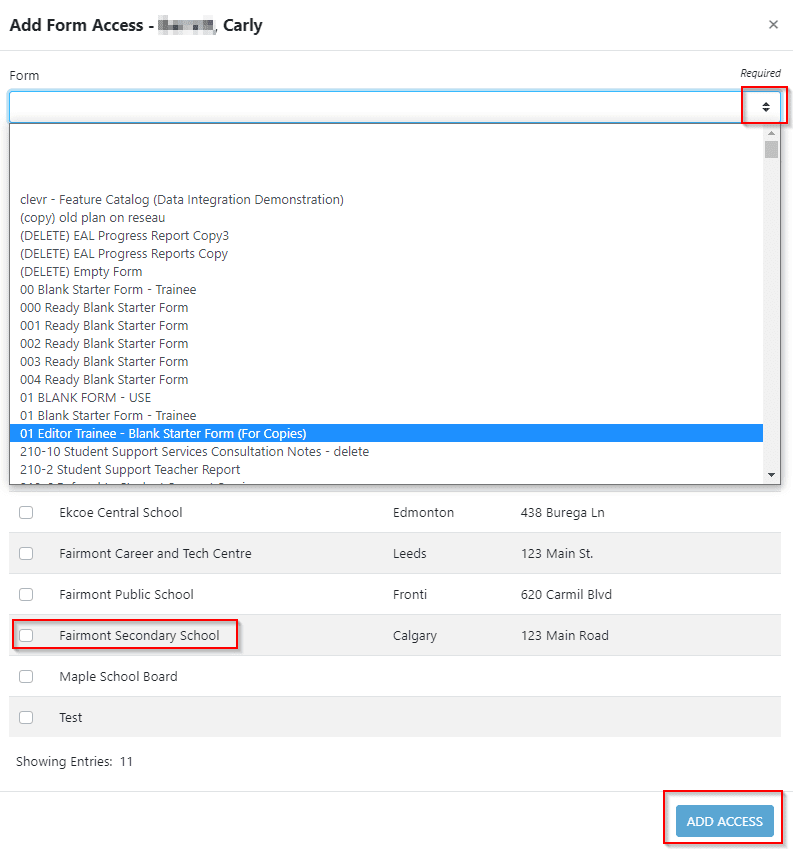Choose '00 Blank Starter Form - Trainee'
Image resolution: width=793 pixels, height=849 pixels.
tap(108, 289)
